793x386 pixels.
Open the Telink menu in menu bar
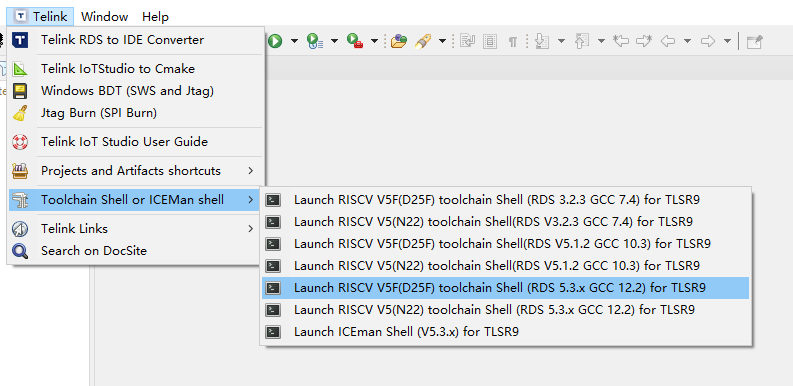[40, 17]
